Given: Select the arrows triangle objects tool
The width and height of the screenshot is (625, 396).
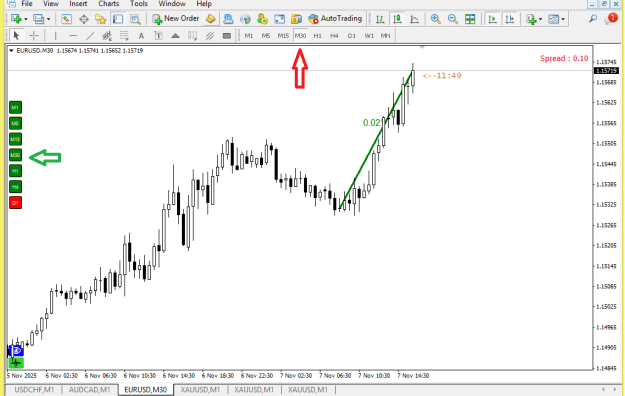Looking at the screenshot, I should click(175, 36).
